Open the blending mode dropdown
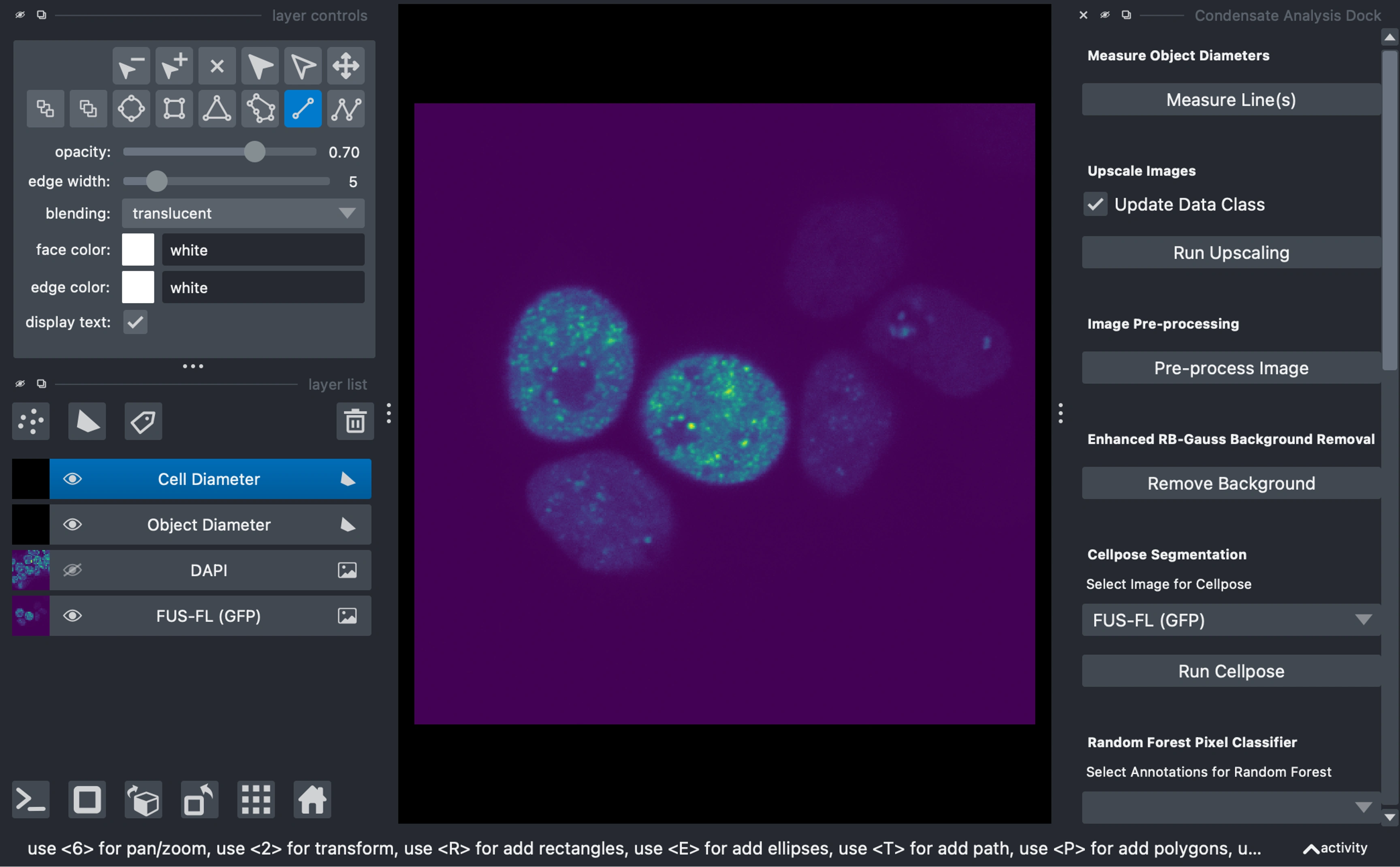Image resolution: width=1400 pixels, height=867 pixels. coord(243,214)
